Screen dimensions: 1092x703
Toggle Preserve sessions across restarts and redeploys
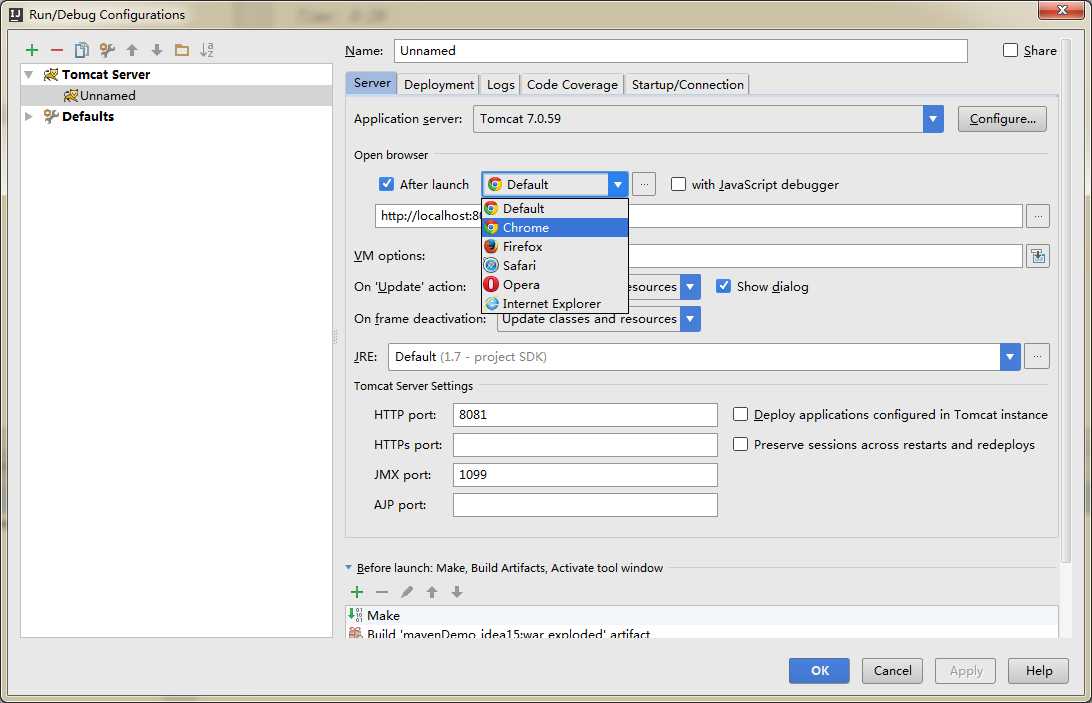740,444
